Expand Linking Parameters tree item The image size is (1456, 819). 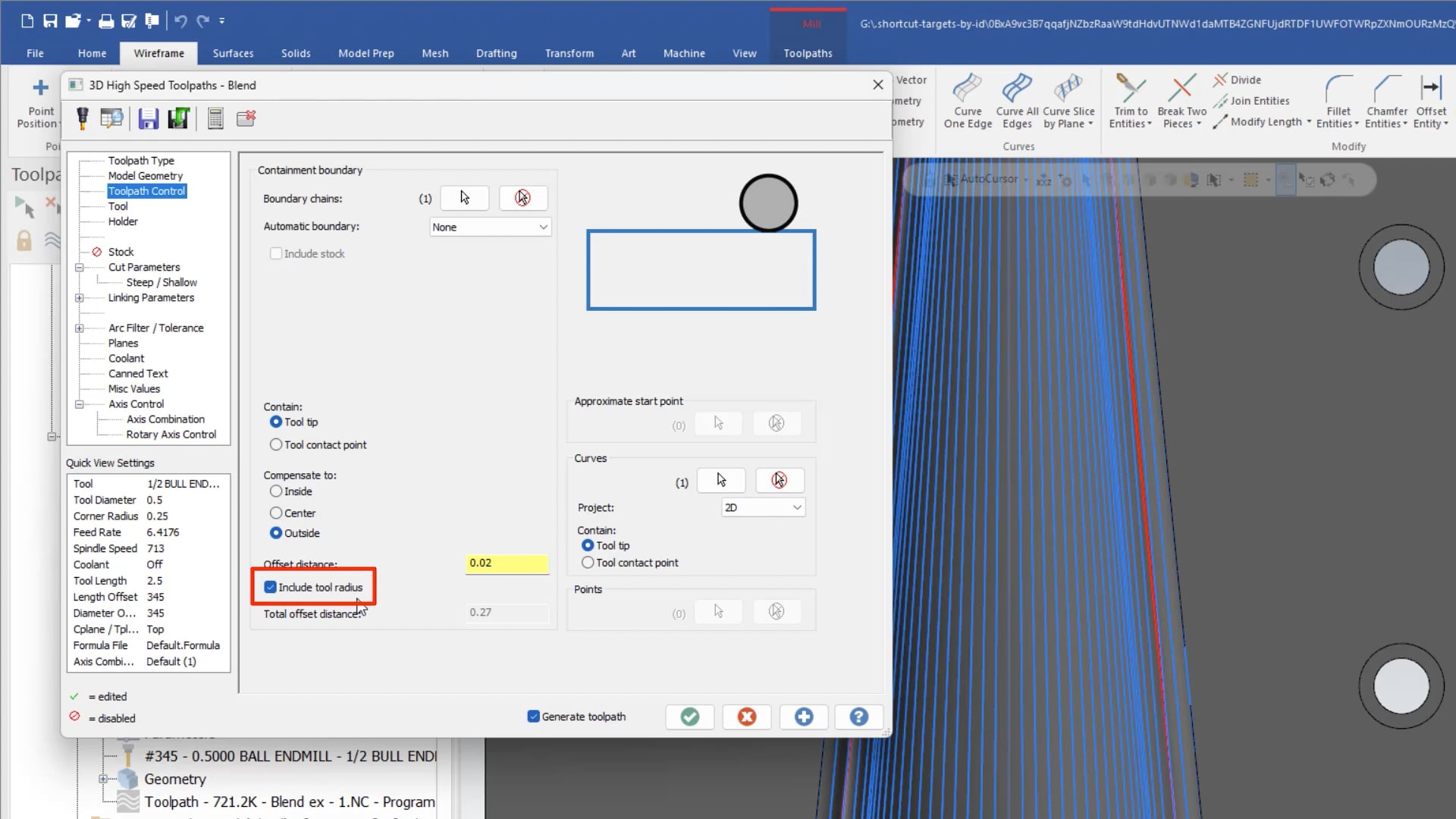79,297
